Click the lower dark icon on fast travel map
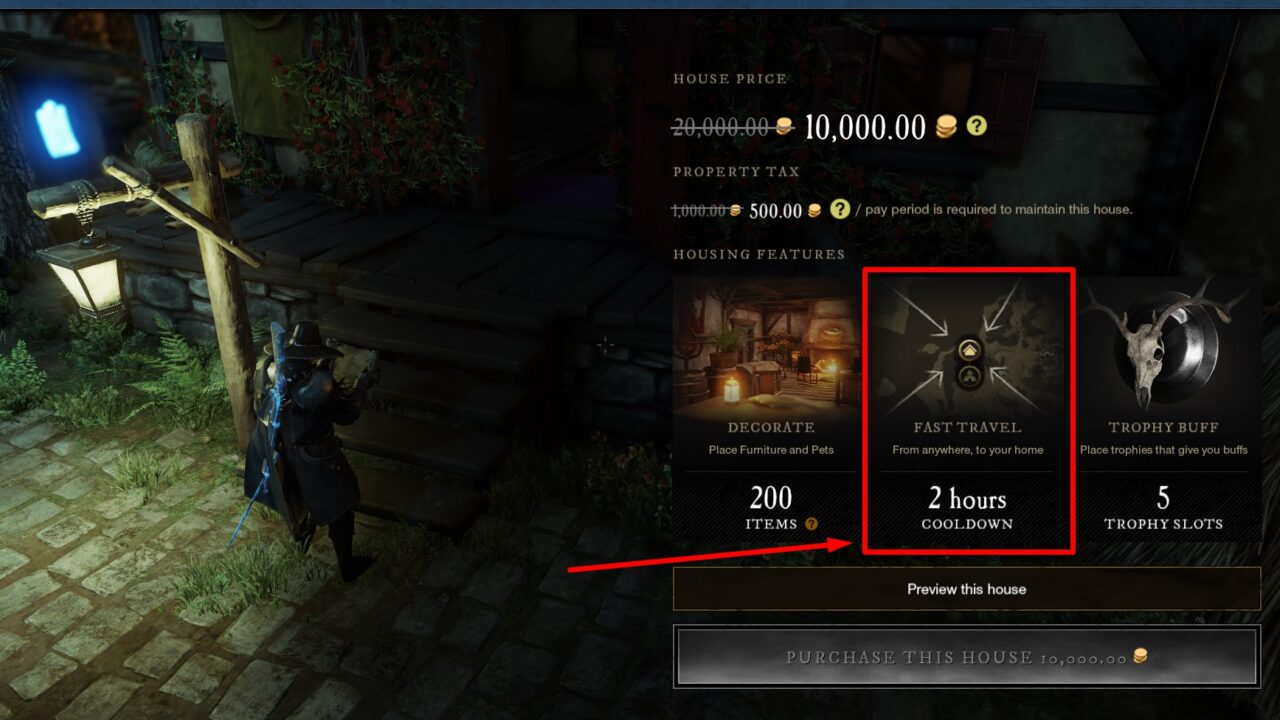 coord(969,377)
